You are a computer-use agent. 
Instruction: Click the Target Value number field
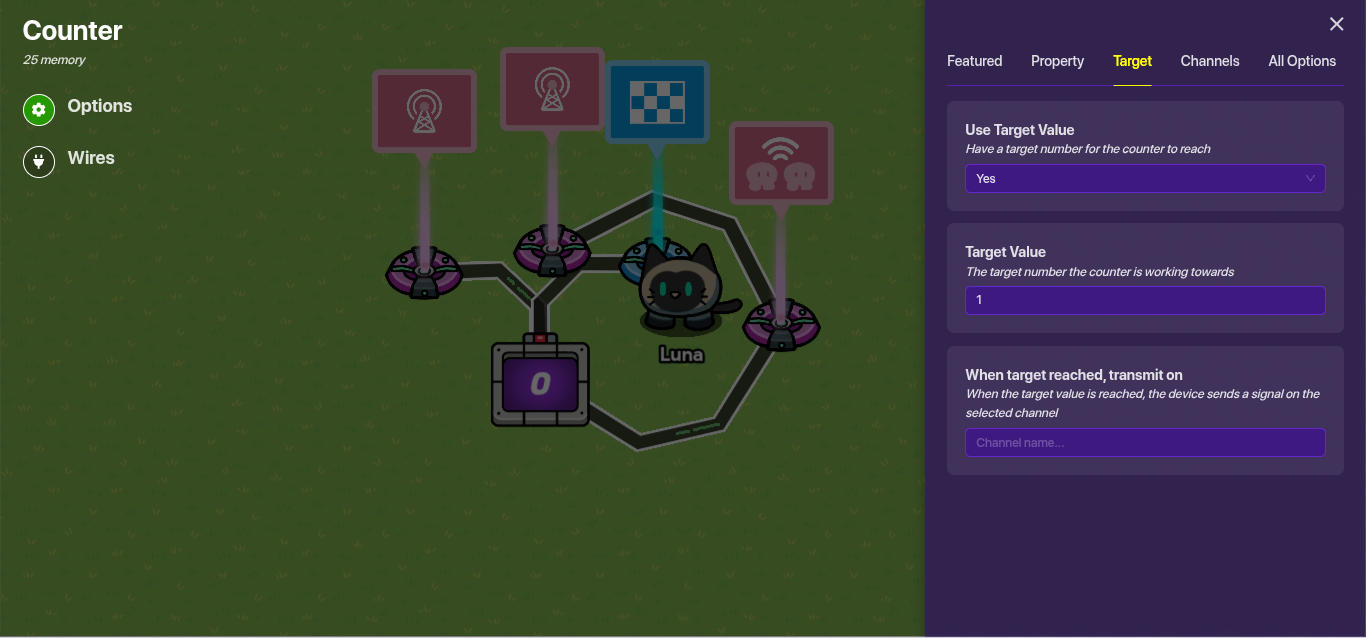(x=1144, y=300)
